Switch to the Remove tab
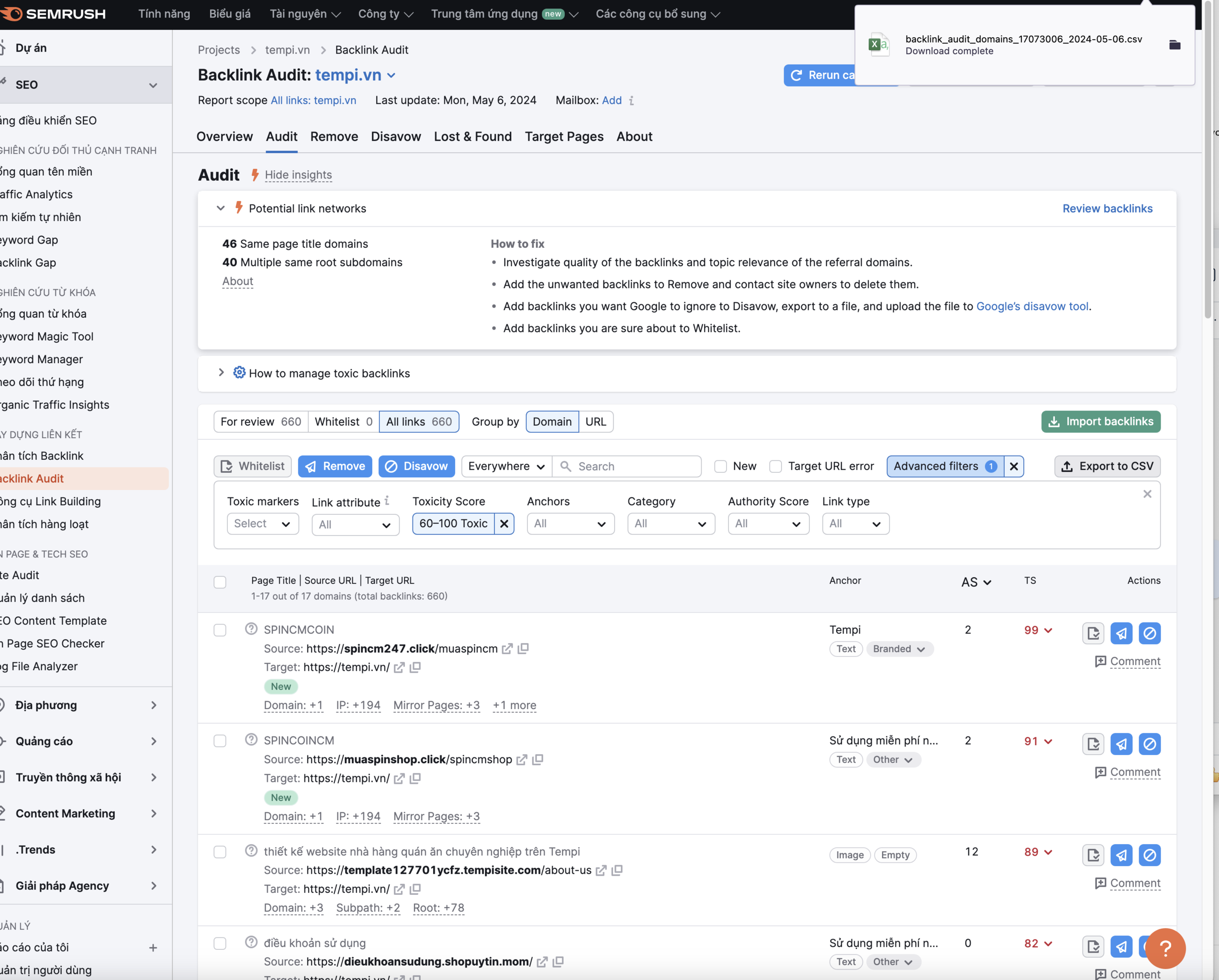Screen dimensions: 1219x980 click(x=334, y=137)
